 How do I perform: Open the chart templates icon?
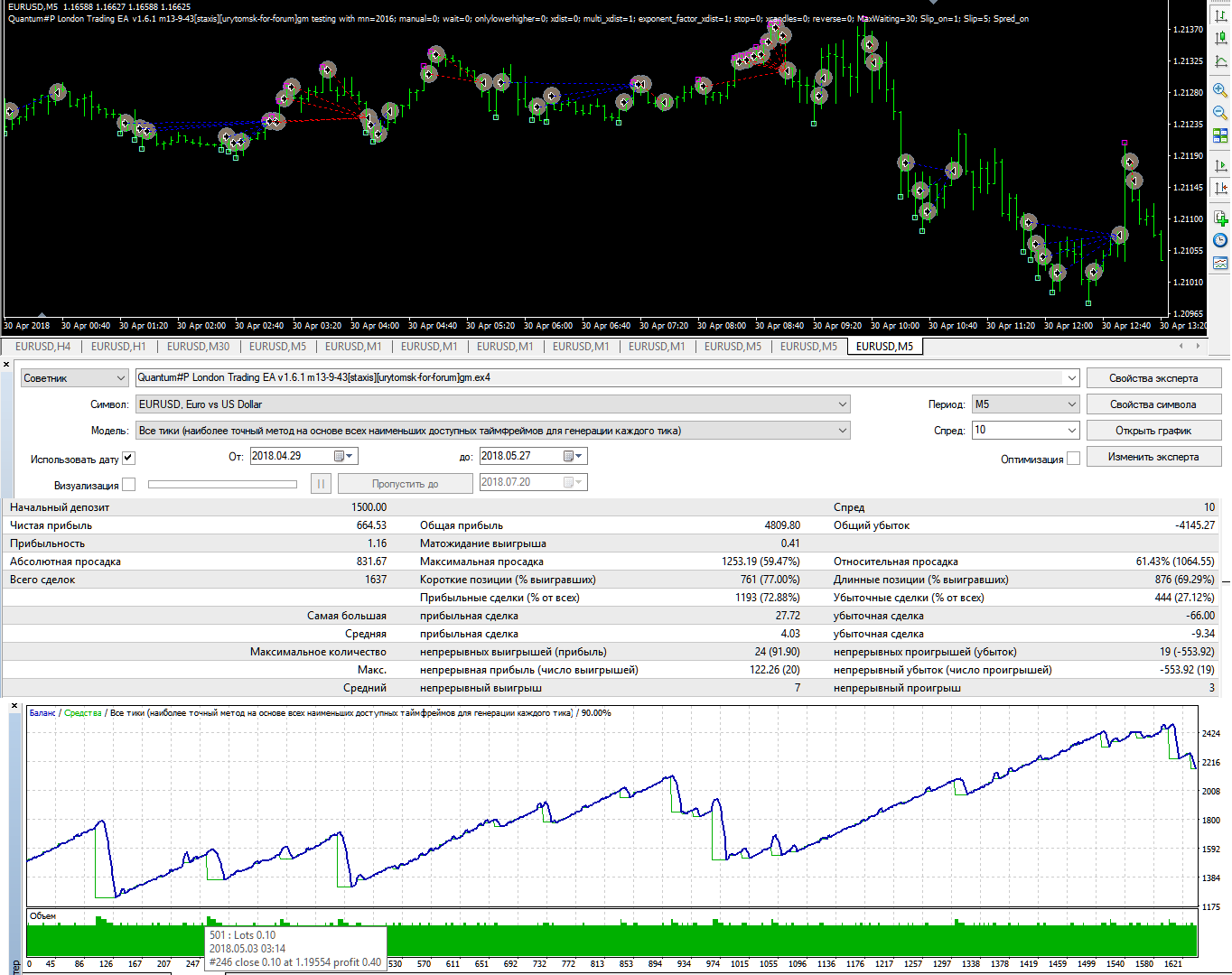tap(1220, 263)
